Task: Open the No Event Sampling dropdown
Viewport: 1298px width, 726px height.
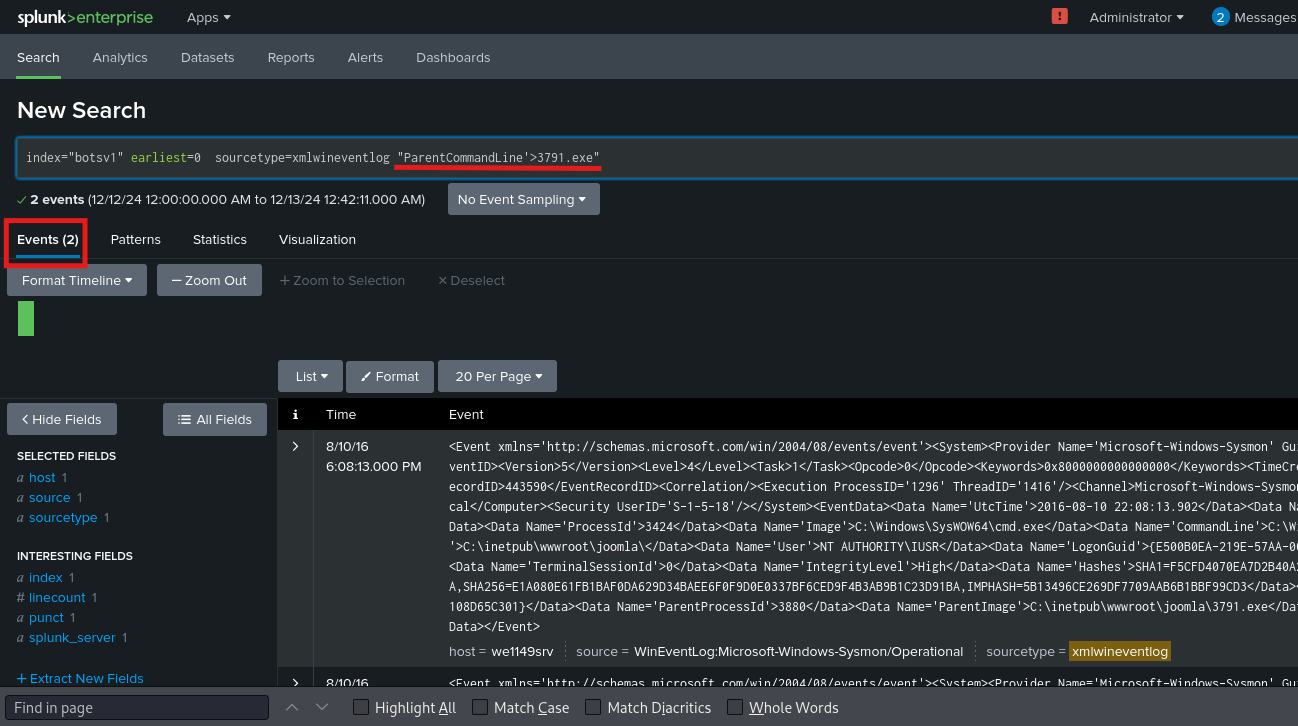Action: [524, 199]
